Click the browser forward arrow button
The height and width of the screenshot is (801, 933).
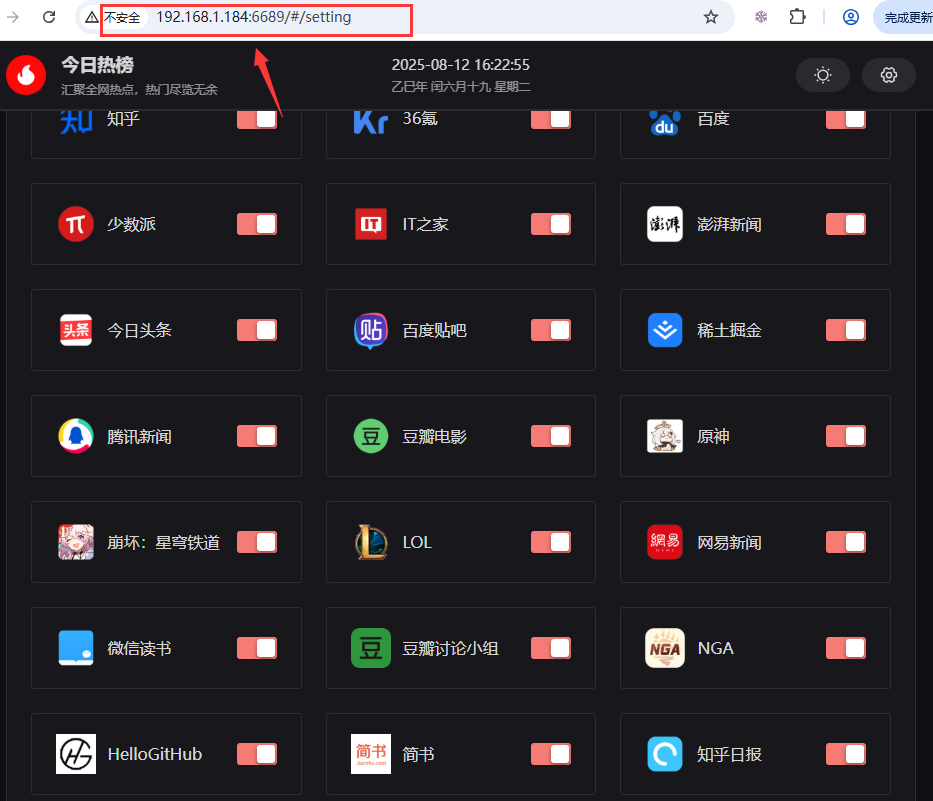(x=13, y=17)
